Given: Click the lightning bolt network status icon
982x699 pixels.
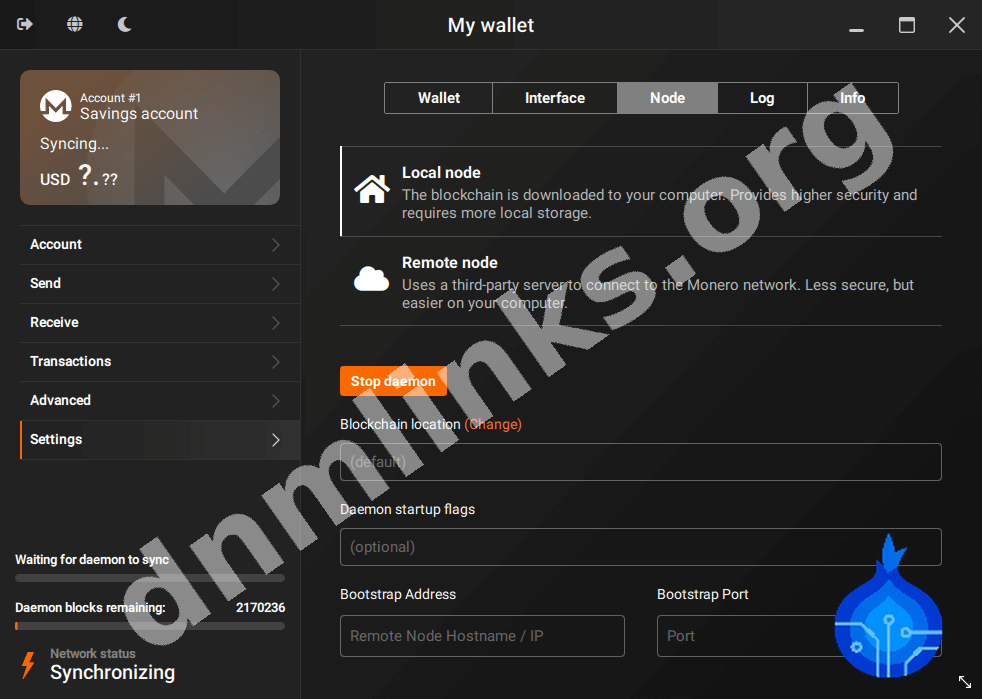Looking at the screenshot, I should pos(28,664).
